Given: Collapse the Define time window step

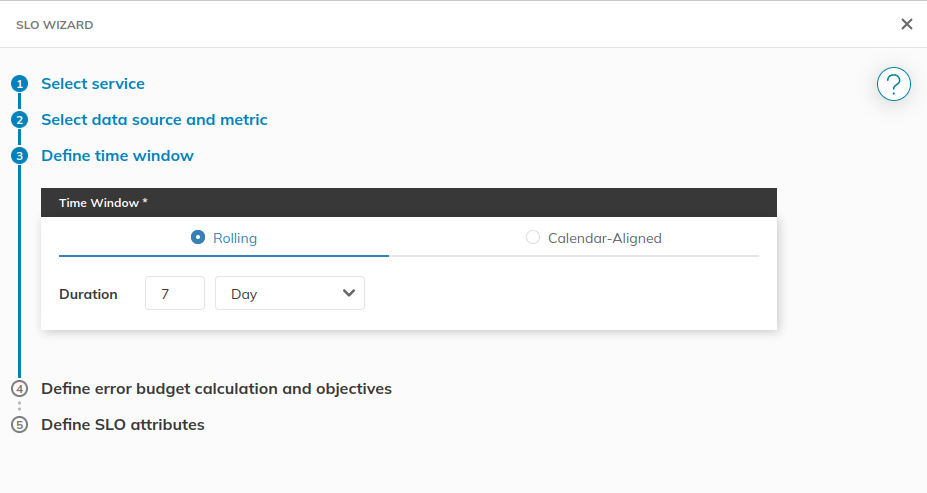Looking at the screenshot, I should tap(118, 156).
